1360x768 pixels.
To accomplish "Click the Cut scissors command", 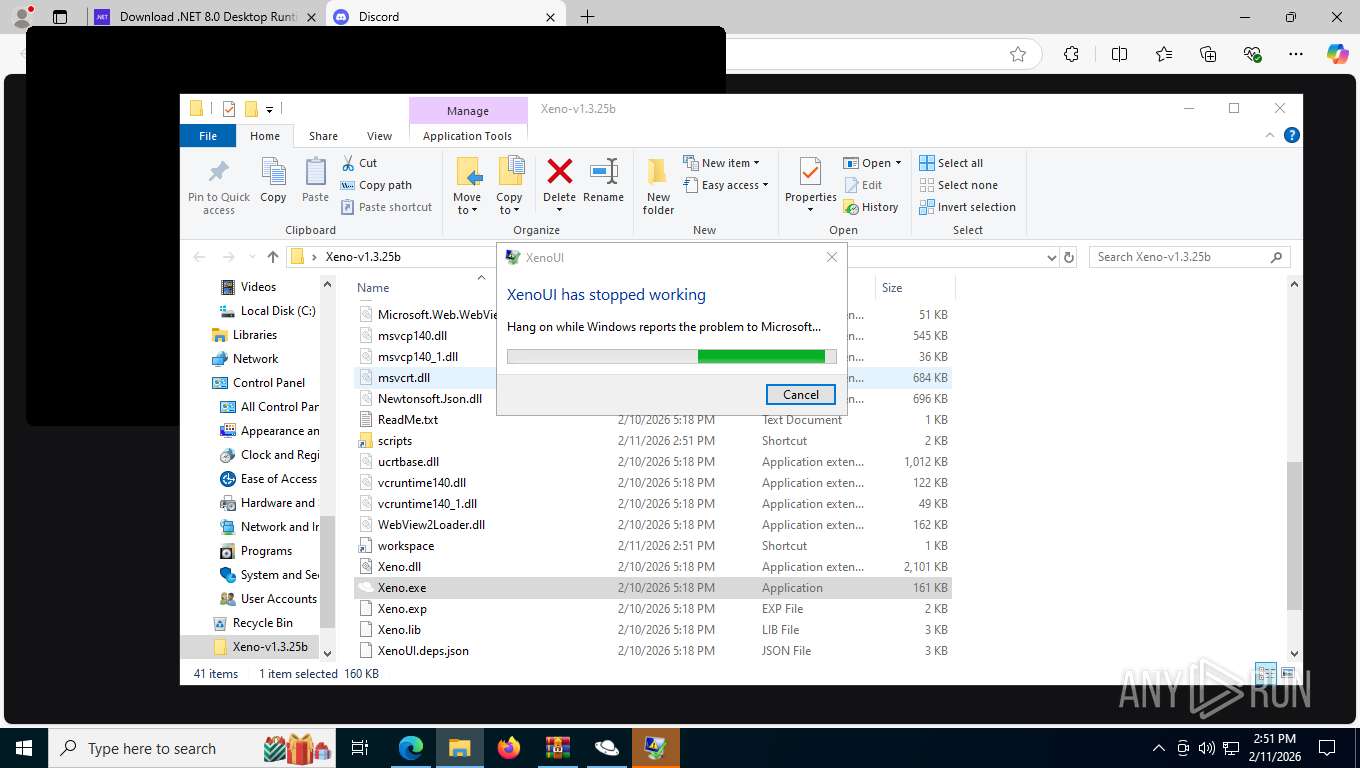I will 359,163.
